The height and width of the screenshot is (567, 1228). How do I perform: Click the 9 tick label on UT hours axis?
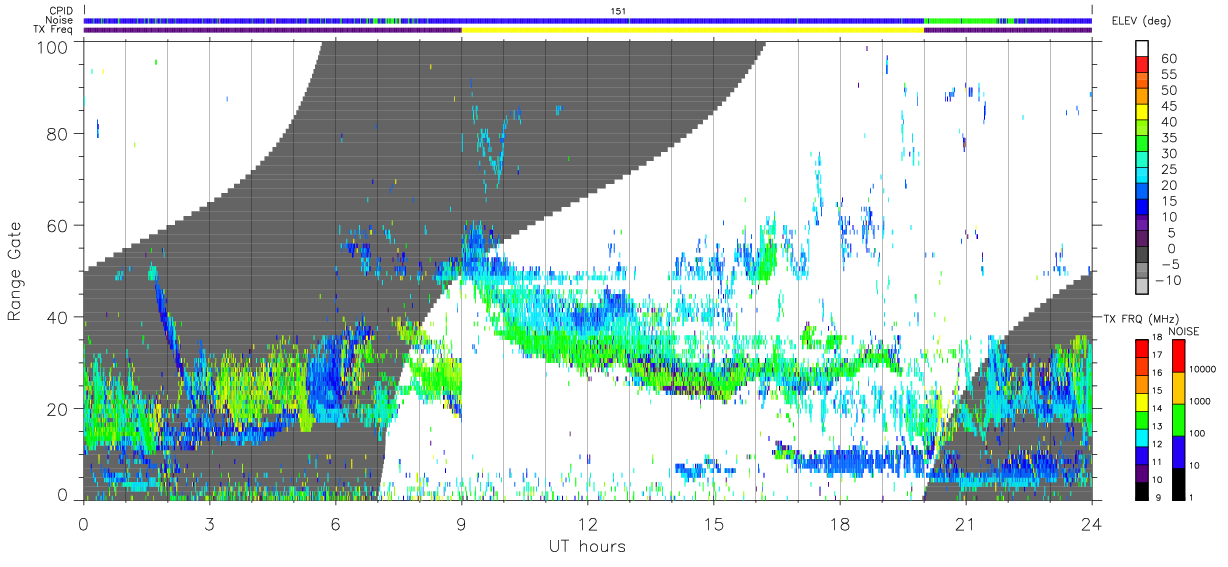461,524
